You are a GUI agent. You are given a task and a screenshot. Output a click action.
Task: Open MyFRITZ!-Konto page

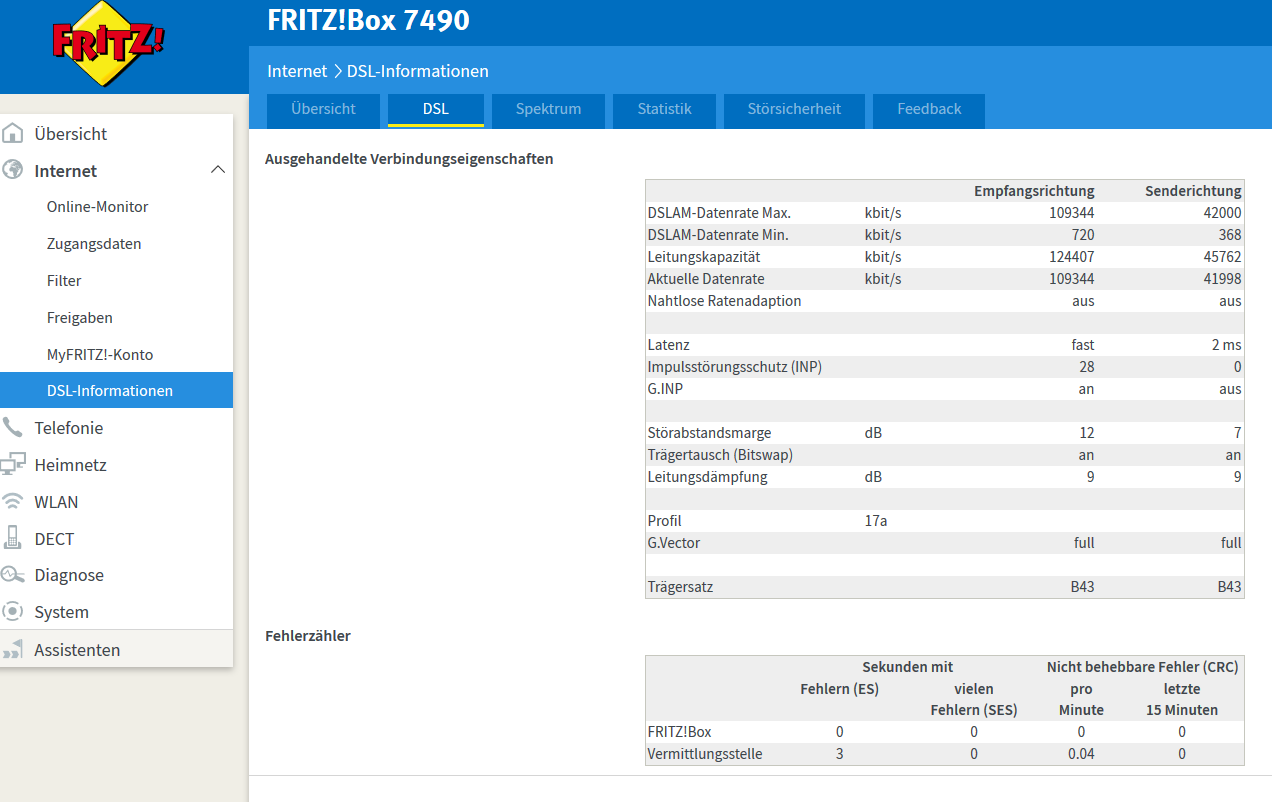point(100,354)
